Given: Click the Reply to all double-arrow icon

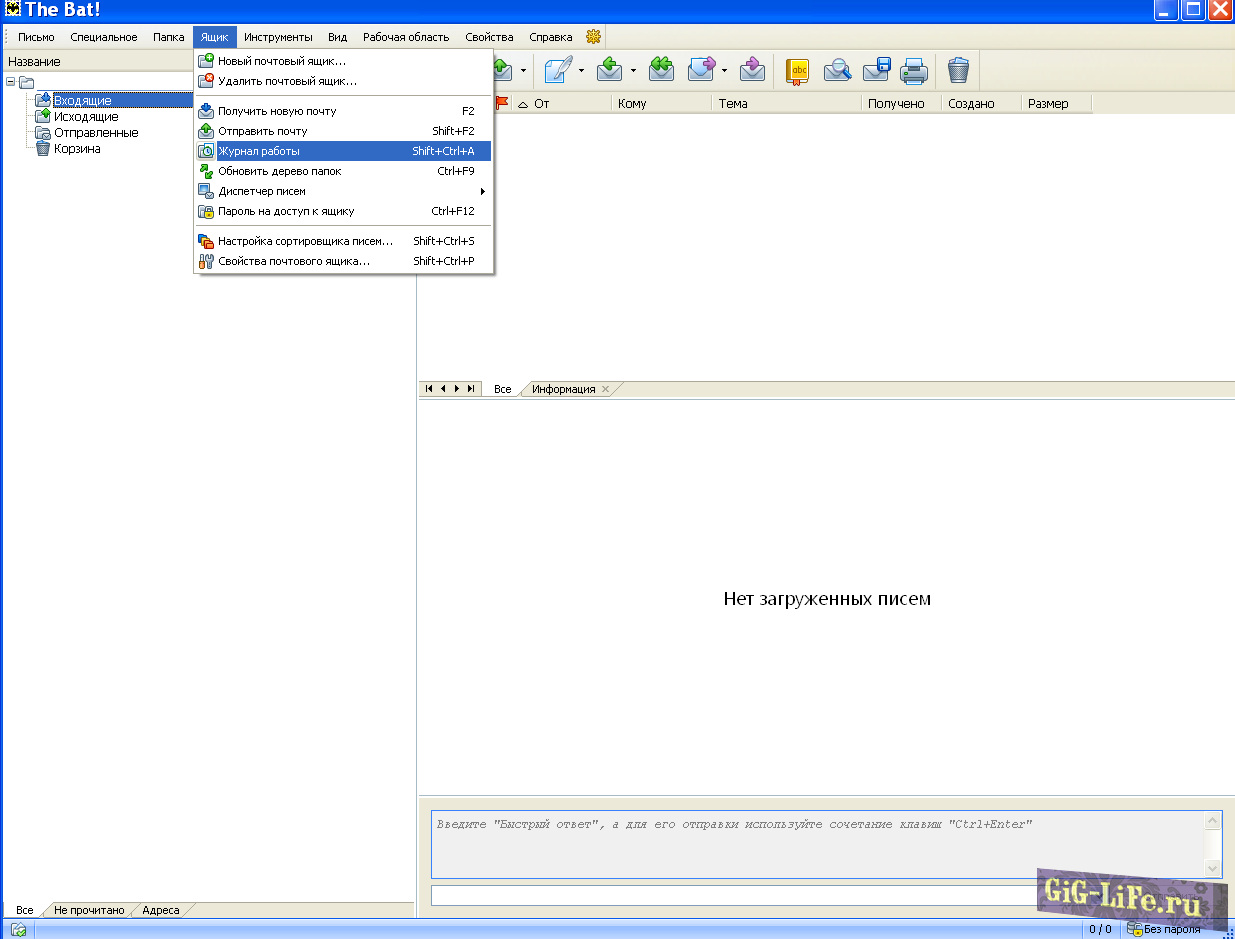Looking at the screenshot, I should tap(661, 70).
